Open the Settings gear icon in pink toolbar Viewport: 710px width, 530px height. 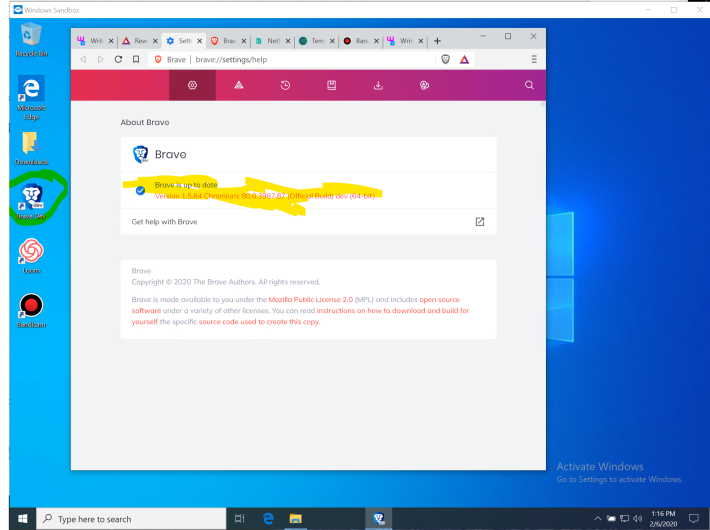coord(192,85)
